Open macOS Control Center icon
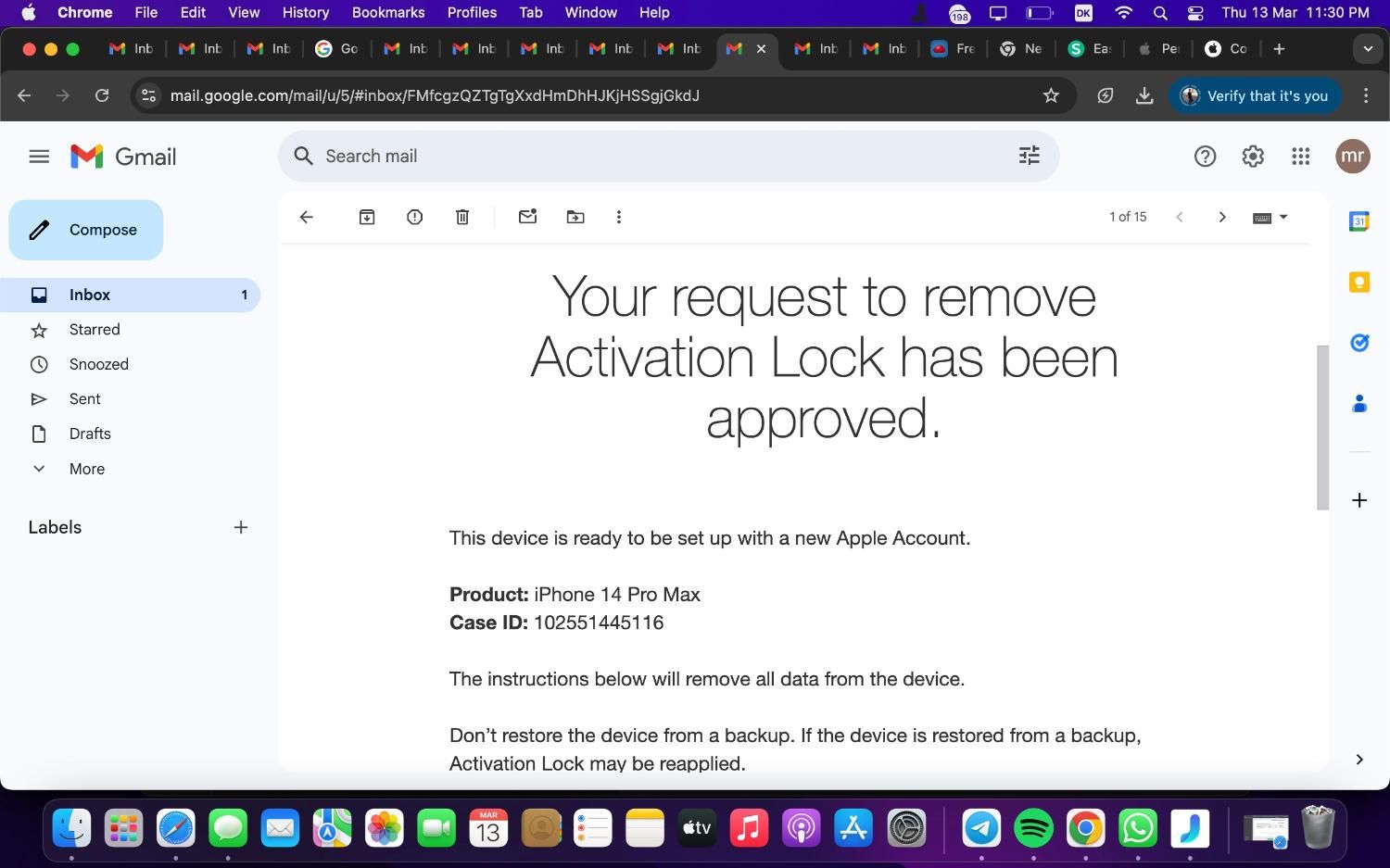This screenshot has height=868, width=1390. [x=1195, y=13]
